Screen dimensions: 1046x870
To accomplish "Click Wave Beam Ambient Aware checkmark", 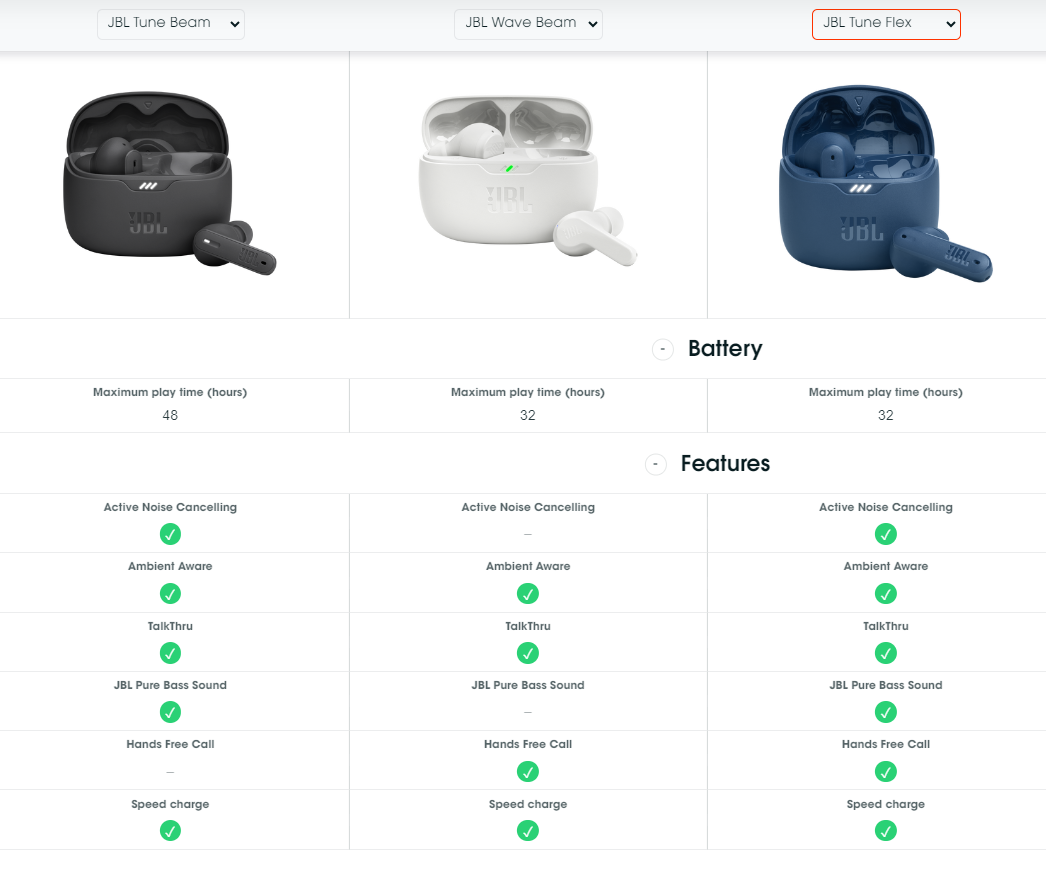I will pos(528,593).
